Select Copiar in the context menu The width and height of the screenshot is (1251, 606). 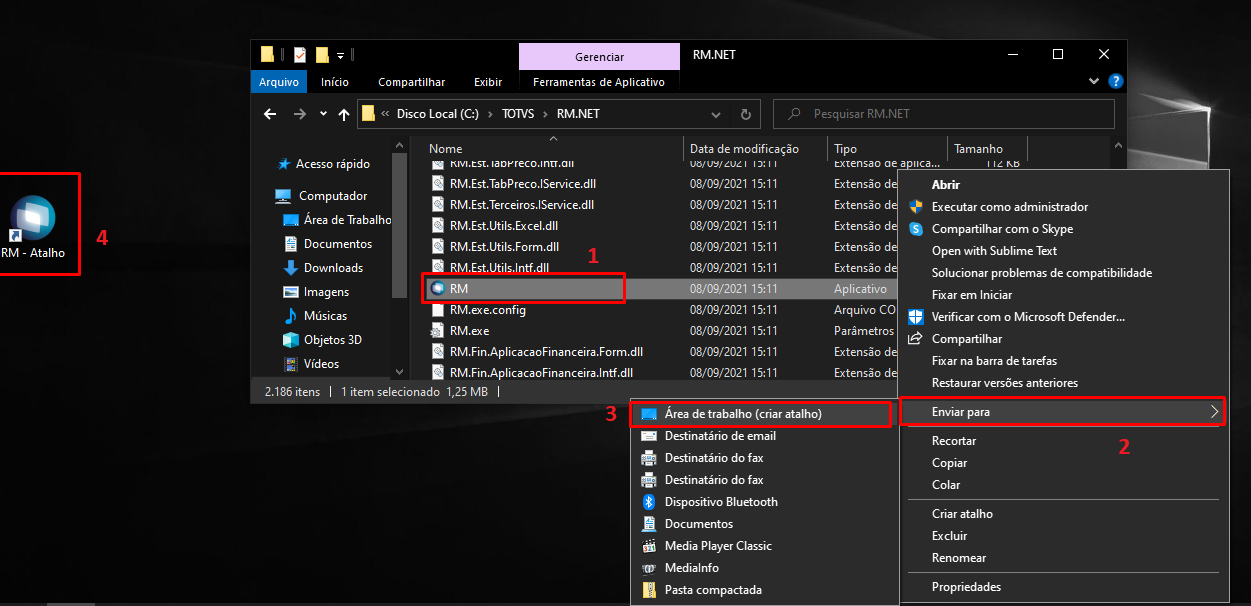pyautogui.click(x=950, y=463)
